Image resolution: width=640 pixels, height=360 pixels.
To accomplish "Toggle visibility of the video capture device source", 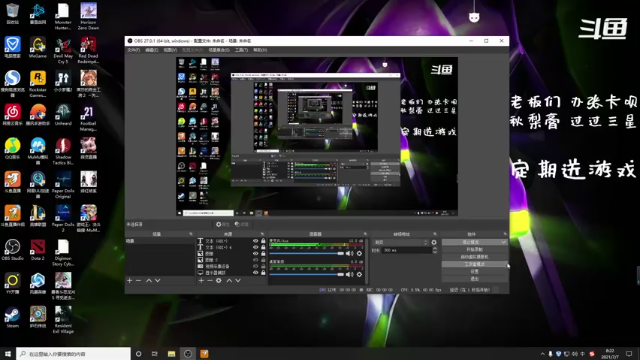I will click(256, 266).
